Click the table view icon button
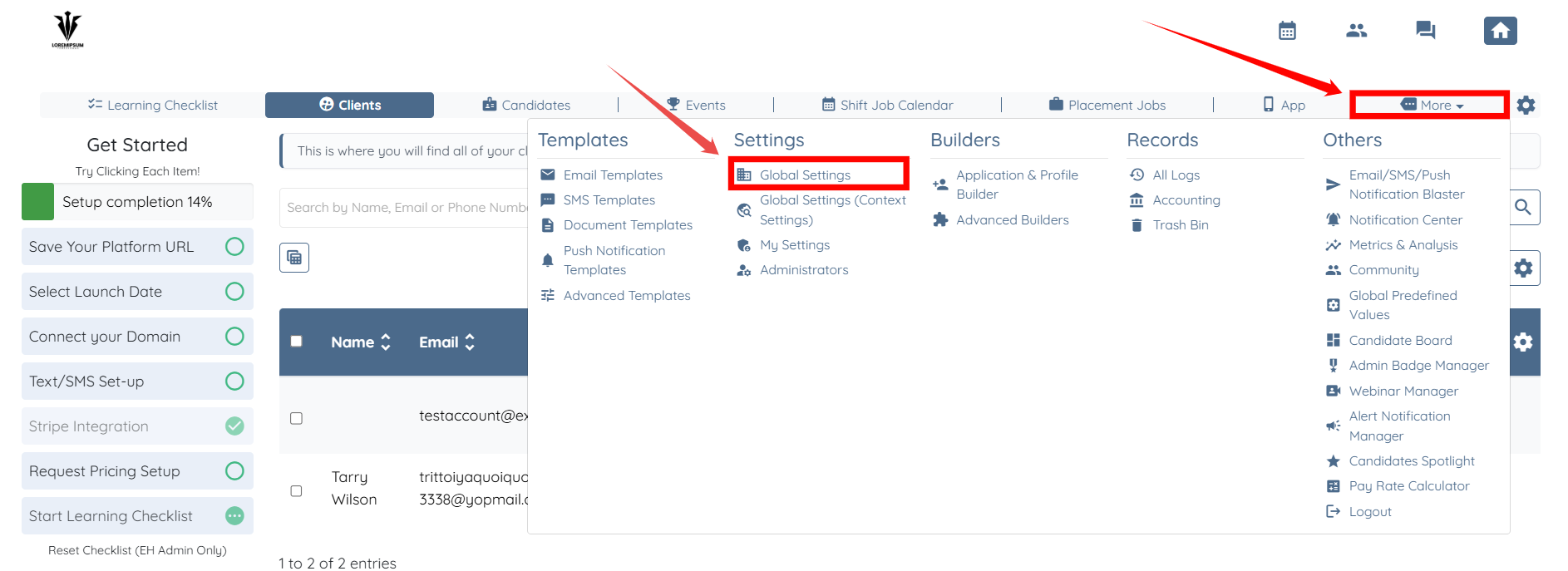This screenshot has height=571, width=1568. pyautogui.click(x=294, y=258)
